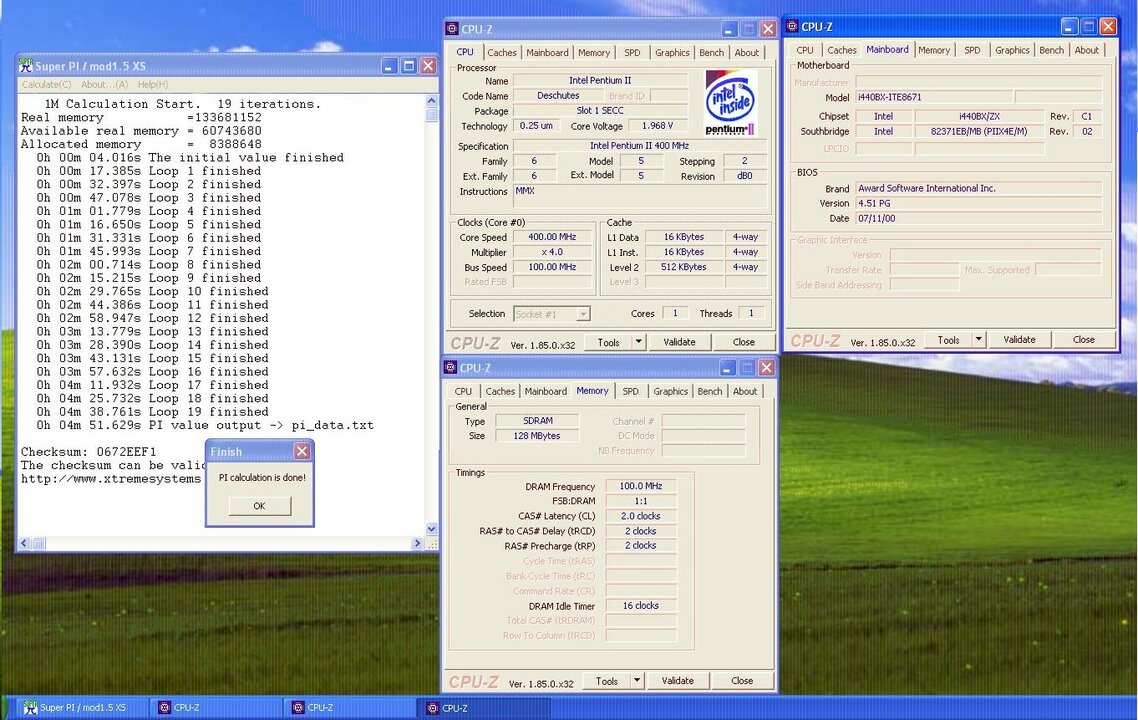Screen dimensions: 1138x720
Task: Open Tools dropdown arrow in CPU tab window
Action: tap(638, 342)
